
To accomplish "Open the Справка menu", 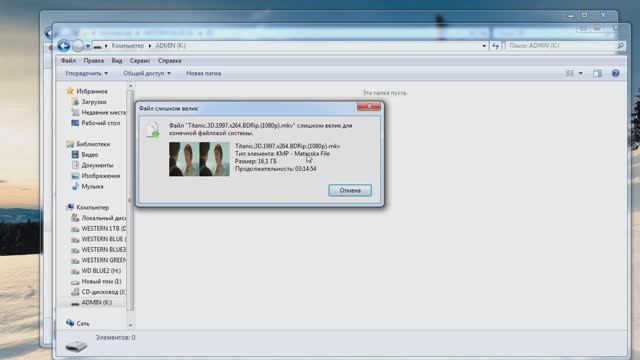I will [169, 60].
